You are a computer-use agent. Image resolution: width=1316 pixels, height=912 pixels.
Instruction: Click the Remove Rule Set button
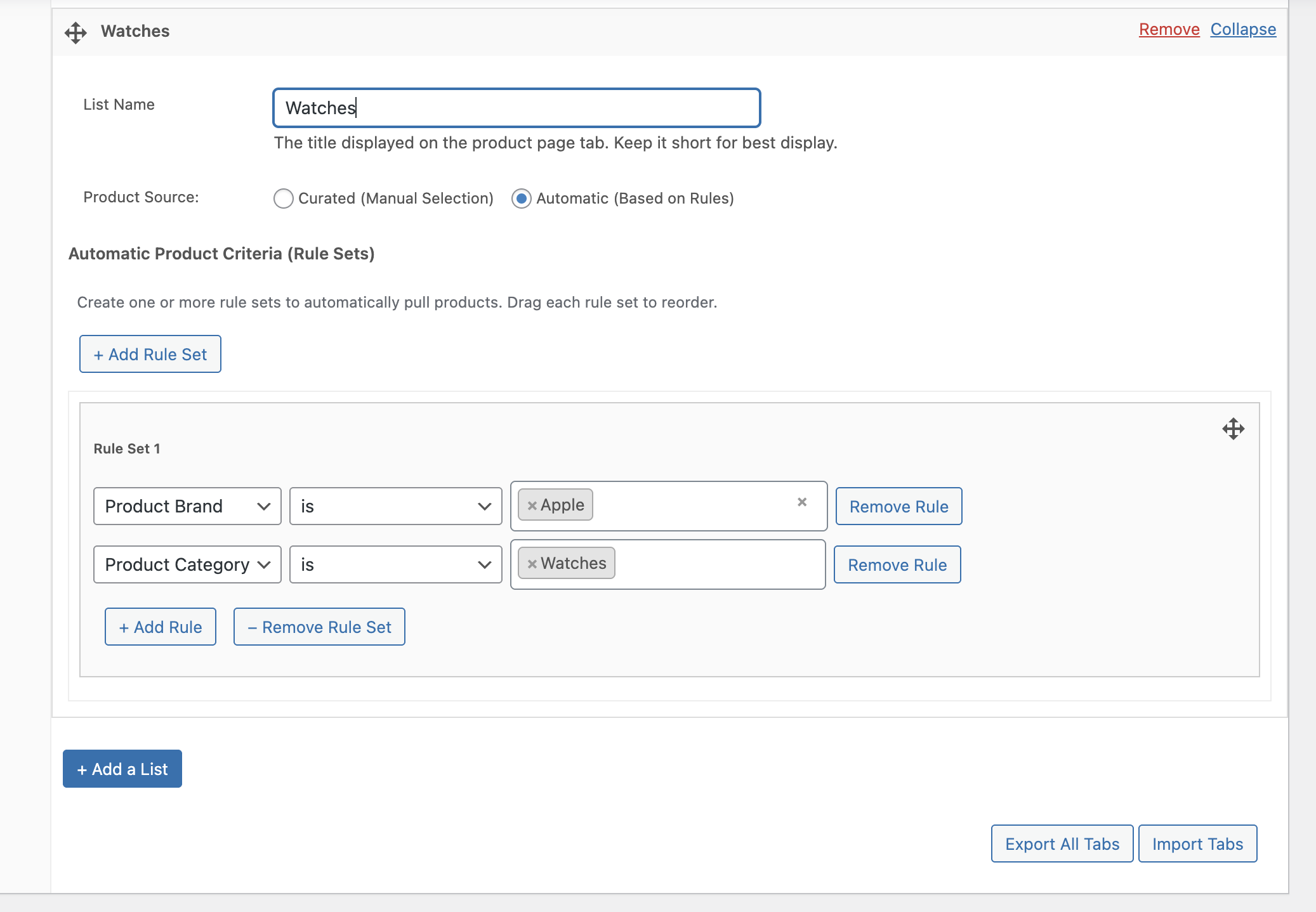tap(319, 627)
